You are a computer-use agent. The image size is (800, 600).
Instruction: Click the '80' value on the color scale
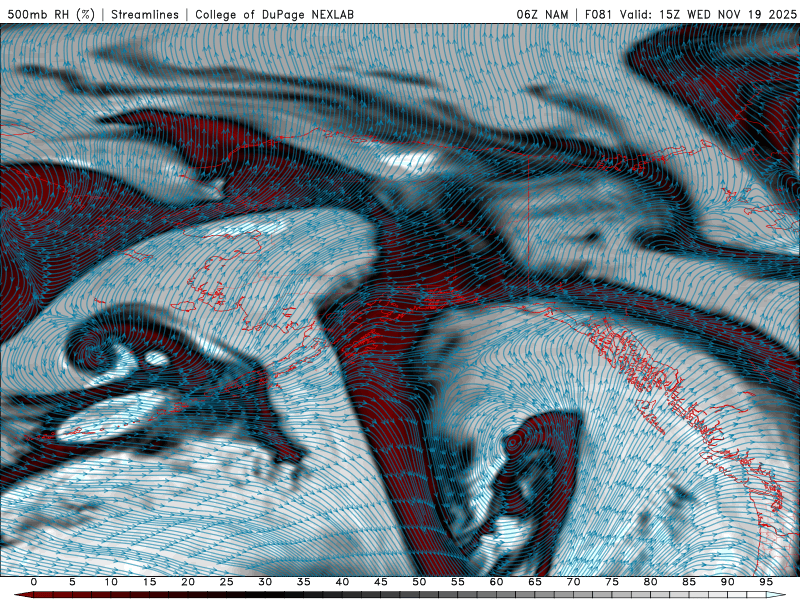tap(651, 582)
